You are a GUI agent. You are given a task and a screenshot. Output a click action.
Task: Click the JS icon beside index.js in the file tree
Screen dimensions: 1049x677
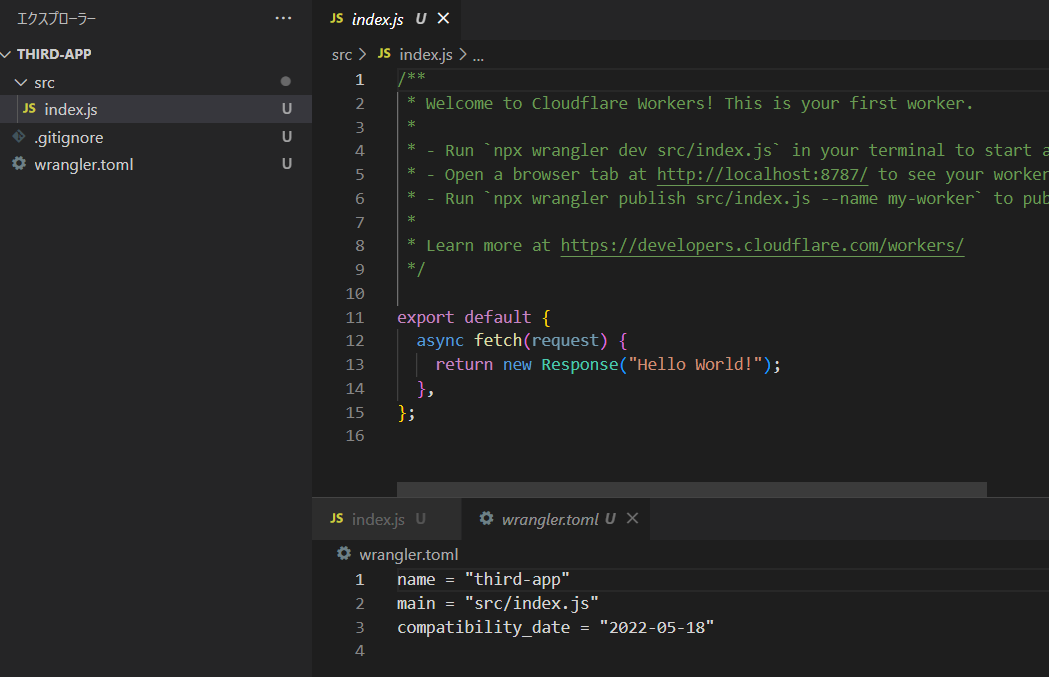[29, 109]
